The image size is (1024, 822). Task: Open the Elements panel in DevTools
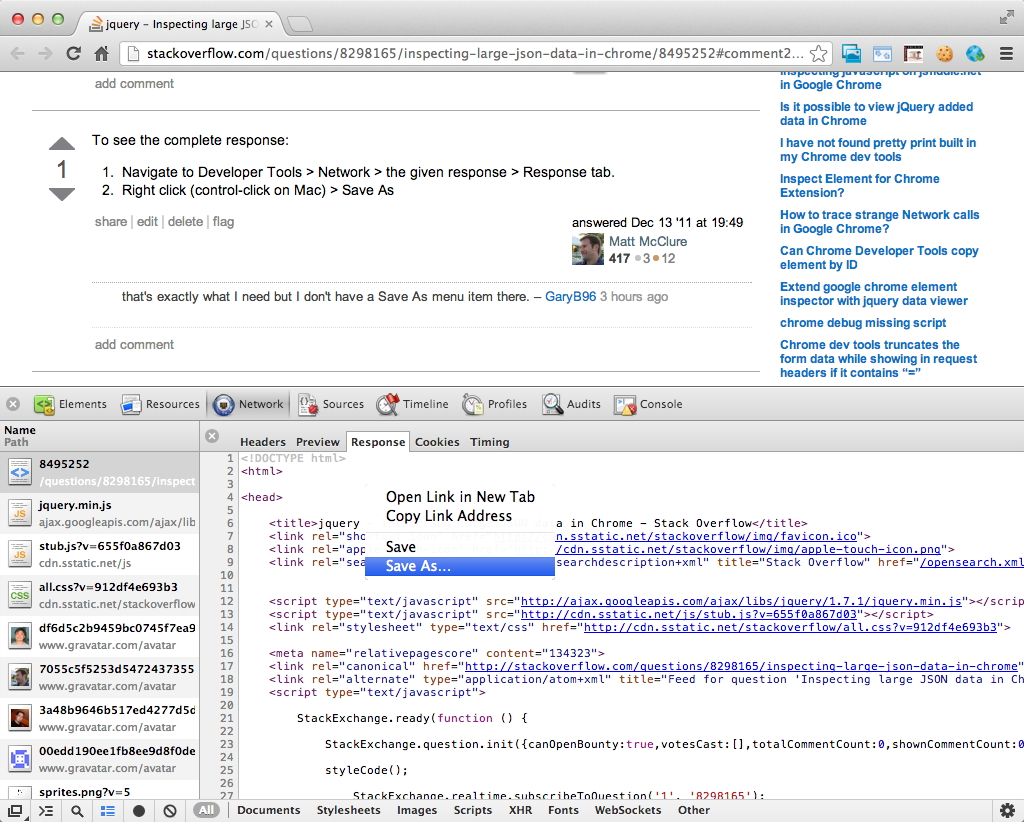pyautogui.click(x=71, y=404)
